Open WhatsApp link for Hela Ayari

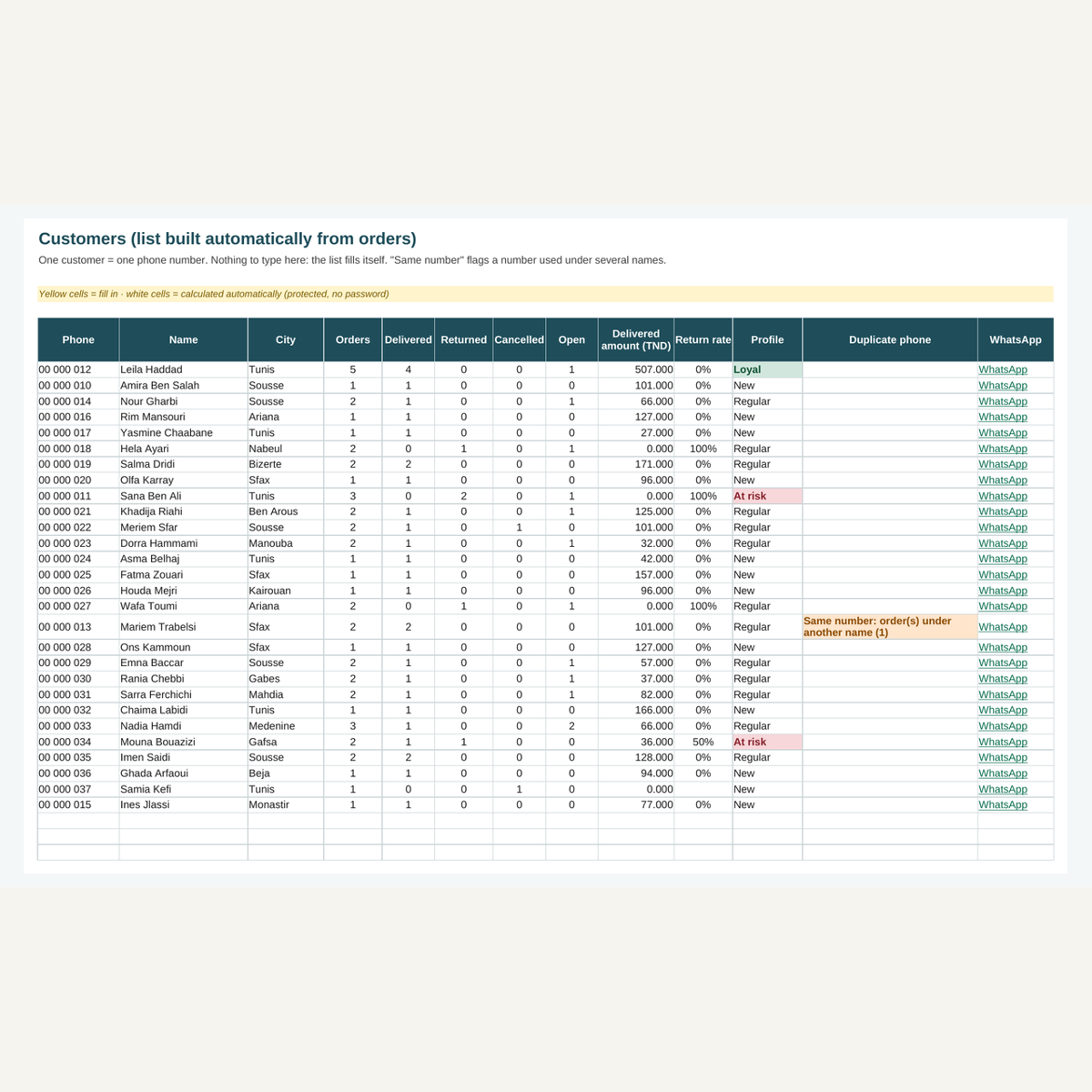tap(1002, 449)
